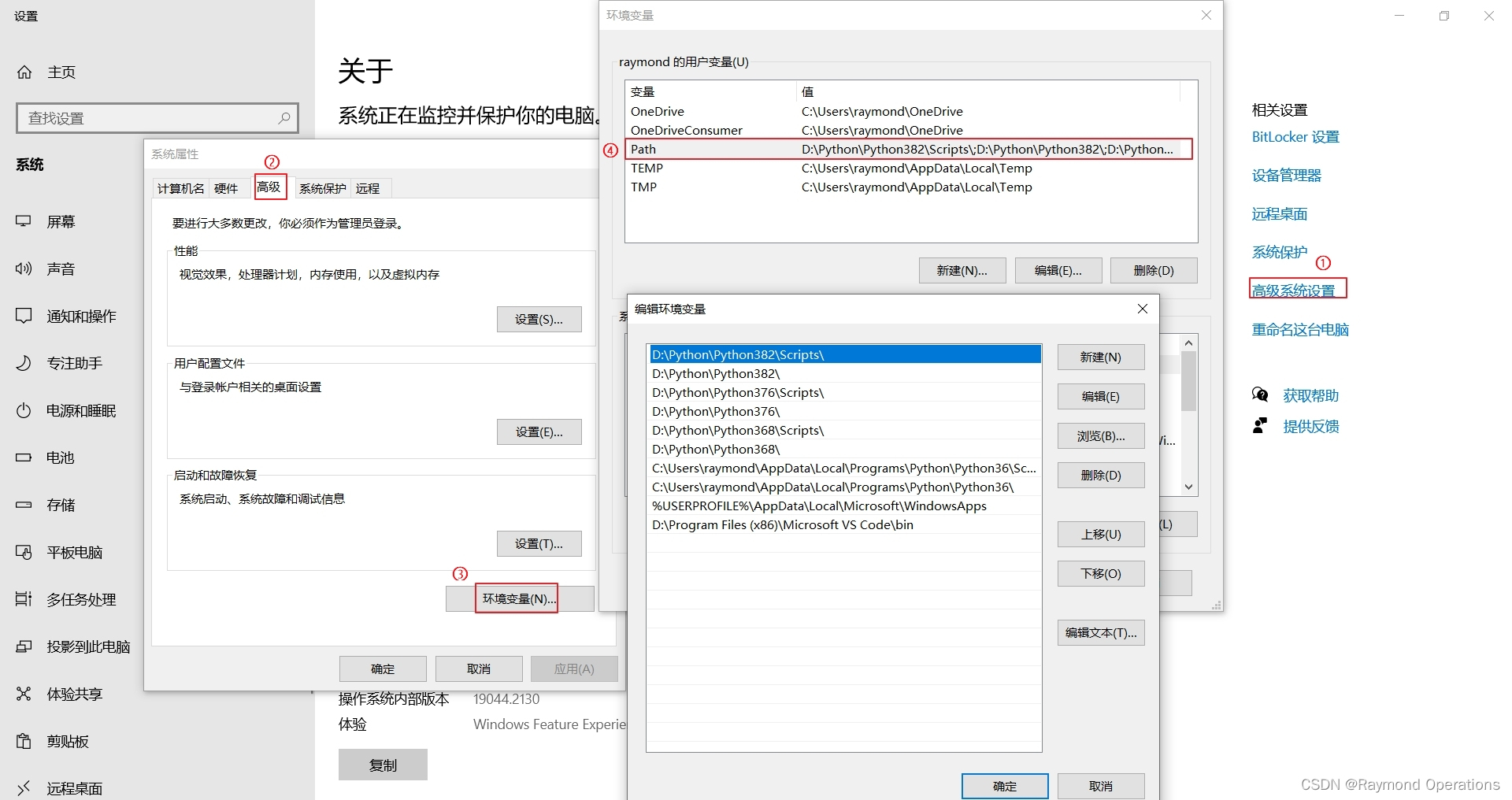Confirm with 确定 in edit variable dialog
The height and width of the screenshot is (800, 1512).
[x=1005, y=786]
